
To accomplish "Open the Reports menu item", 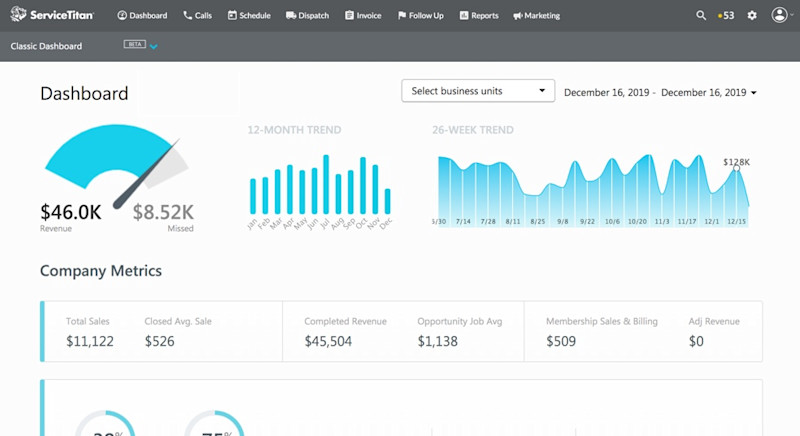I will tap(479, 15).
